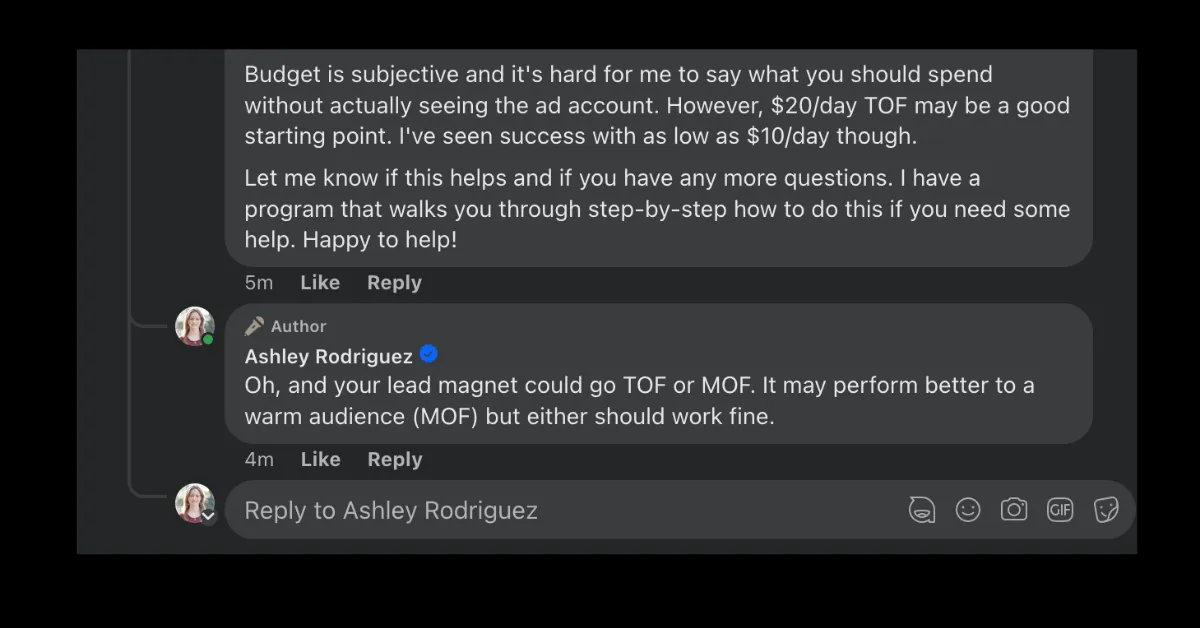This screenshot has width=1200, height=628.
Task: Click the Author label above the name
Action: (298, 326)
